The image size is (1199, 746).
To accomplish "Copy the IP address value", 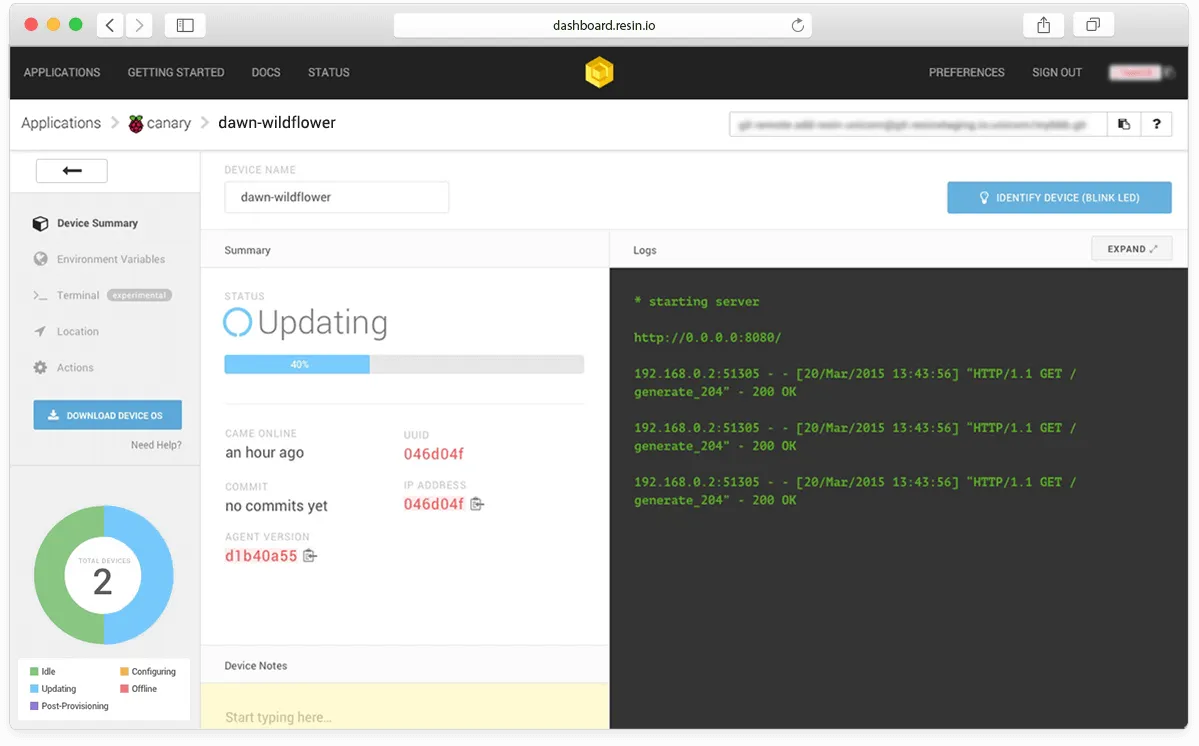I will click(x=477, y=504).
